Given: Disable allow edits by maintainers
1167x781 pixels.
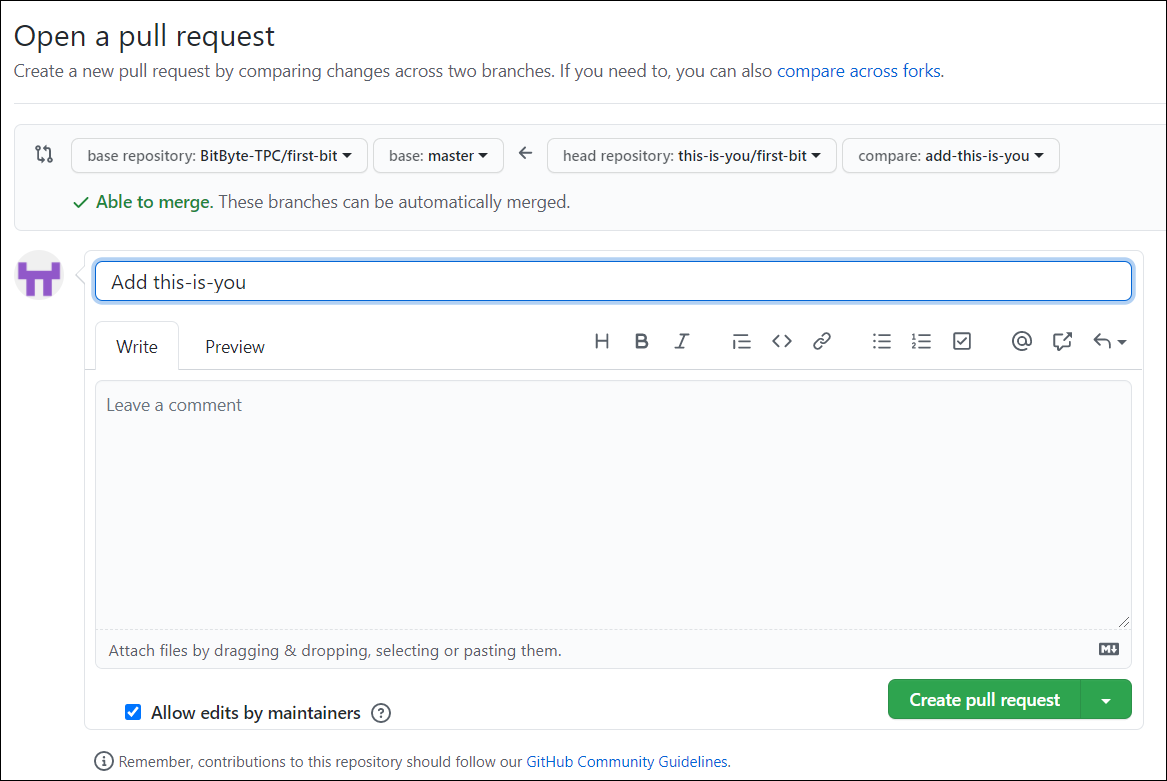Looking at the screenshot, I should [x=133, y=712].
